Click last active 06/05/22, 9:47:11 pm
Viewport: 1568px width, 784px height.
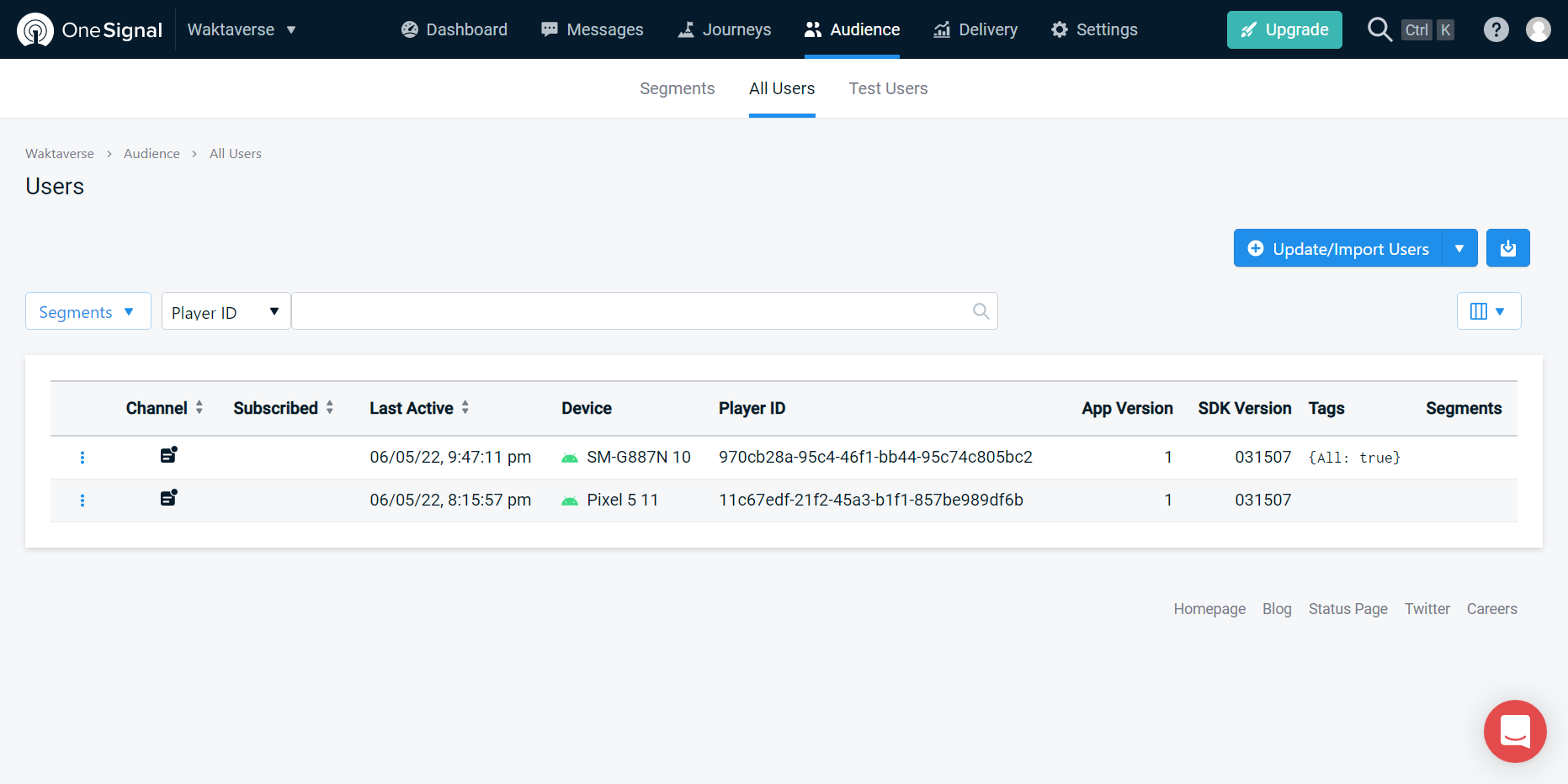point(450,457)
